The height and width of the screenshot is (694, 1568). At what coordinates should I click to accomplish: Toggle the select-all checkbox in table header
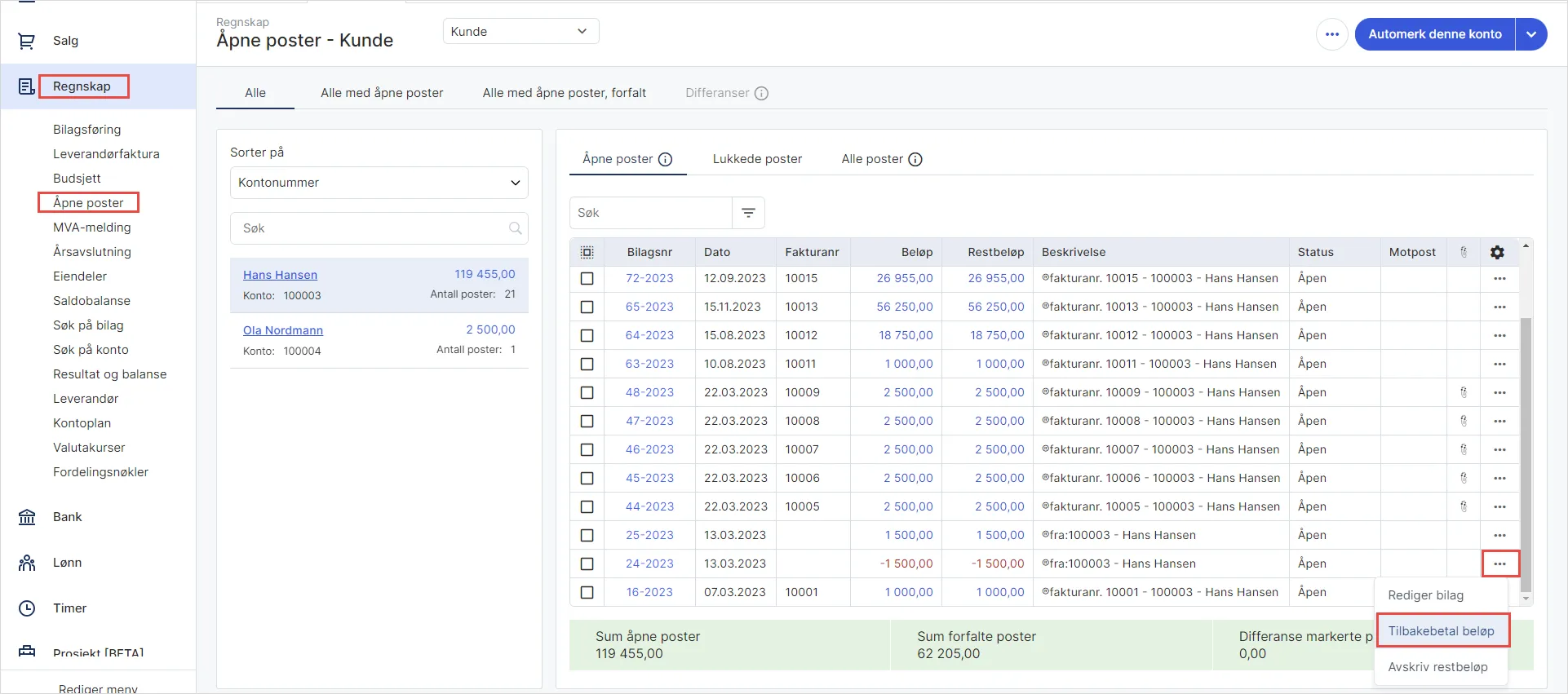point(587,253)
